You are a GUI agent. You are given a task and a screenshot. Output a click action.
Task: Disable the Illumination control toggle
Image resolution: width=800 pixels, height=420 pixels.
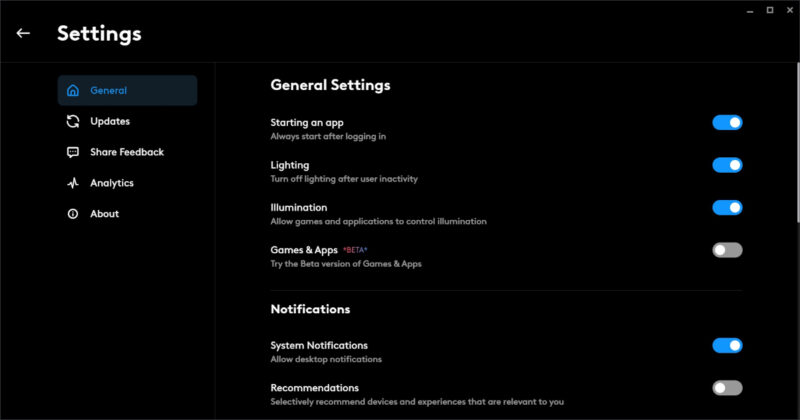click(x=727, y=207)
